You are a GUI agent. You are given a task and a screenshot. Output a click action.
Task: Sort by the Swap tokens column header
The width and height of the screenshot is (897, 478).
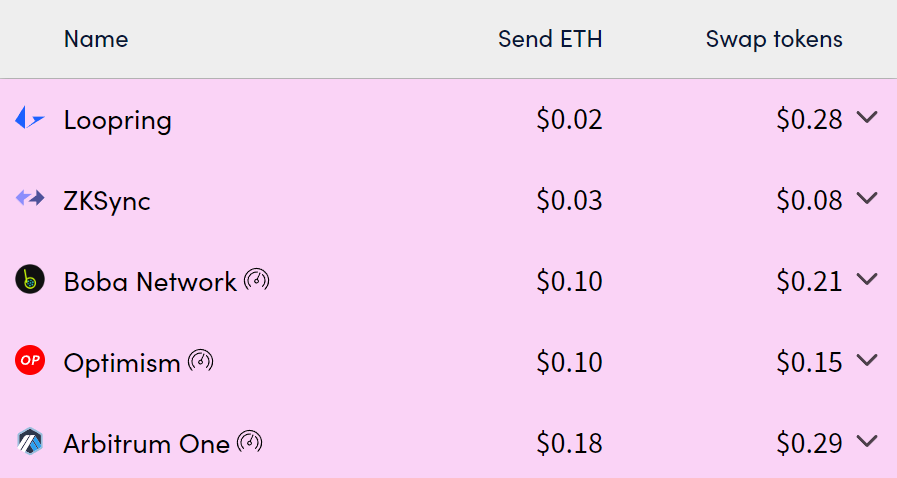[x=774, y=39]
